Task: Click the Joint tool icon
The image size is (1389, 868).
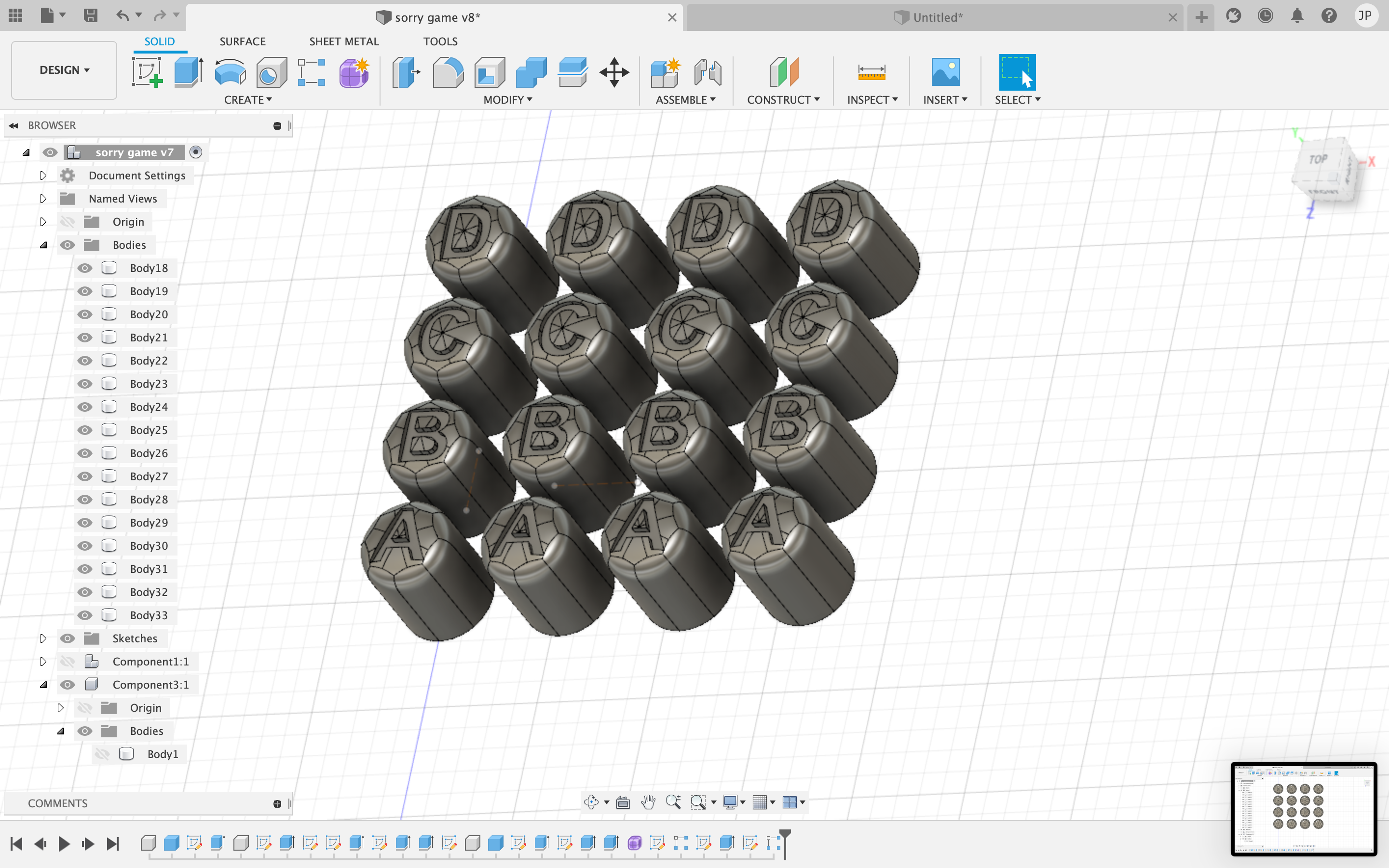Action: (x=707, y=72)
